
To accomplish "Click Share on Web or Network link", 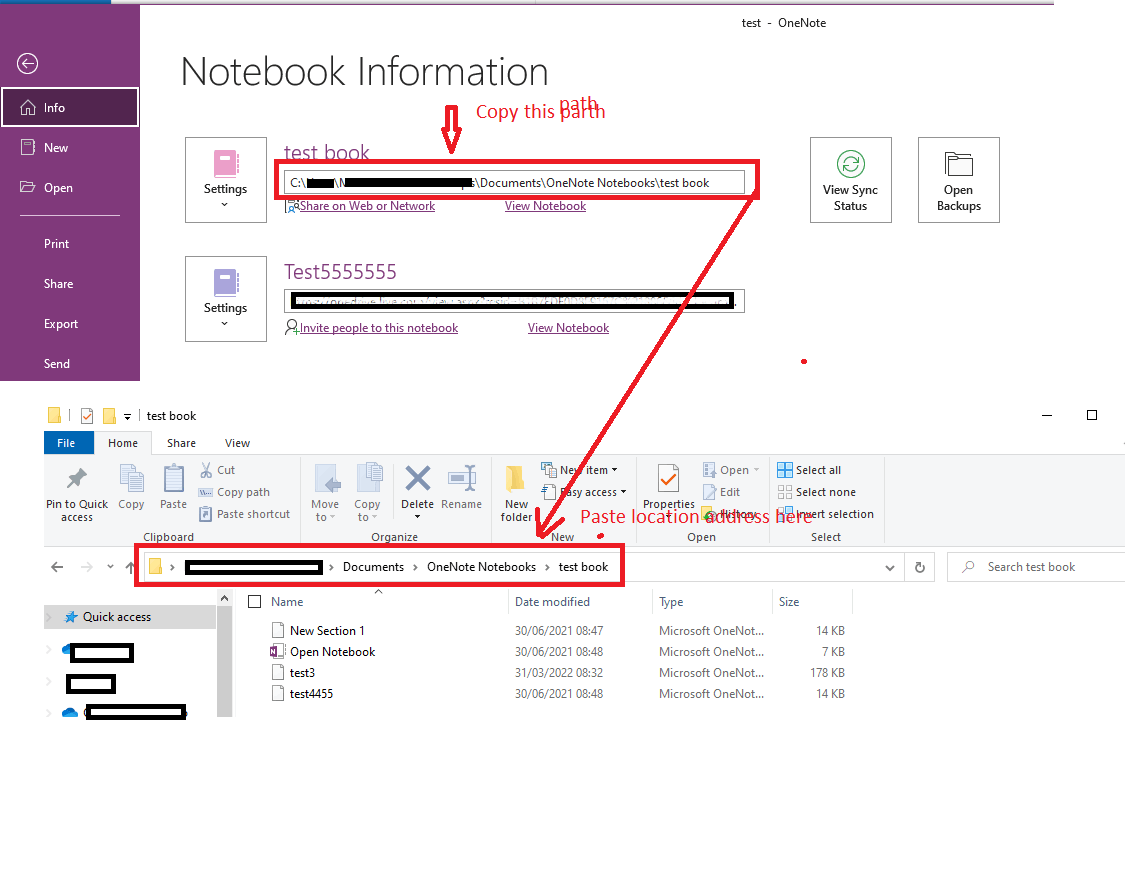I will click(367, 207).
